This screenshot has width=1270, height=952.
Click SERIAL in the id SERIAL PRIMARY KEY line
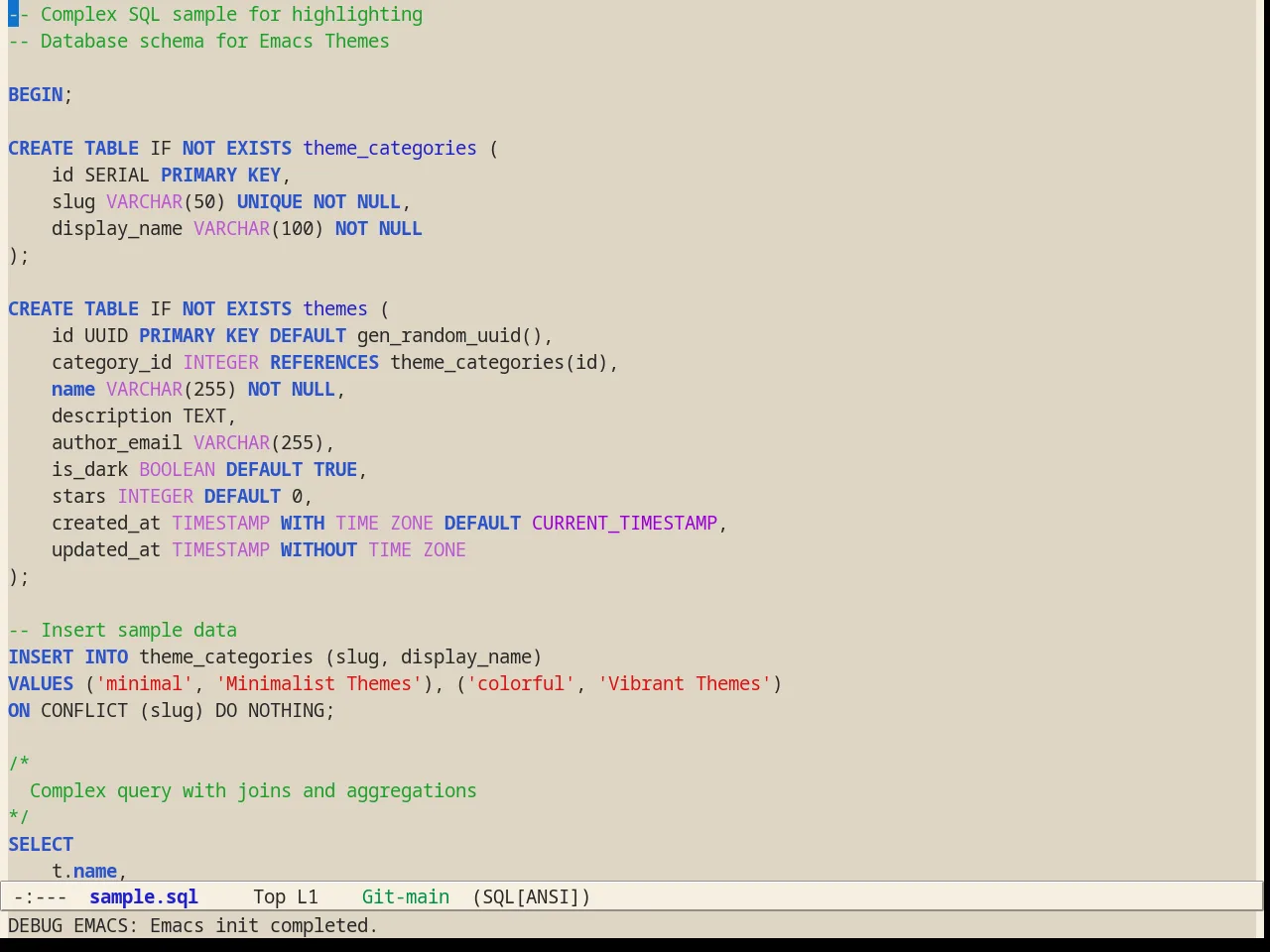(117, 175)
